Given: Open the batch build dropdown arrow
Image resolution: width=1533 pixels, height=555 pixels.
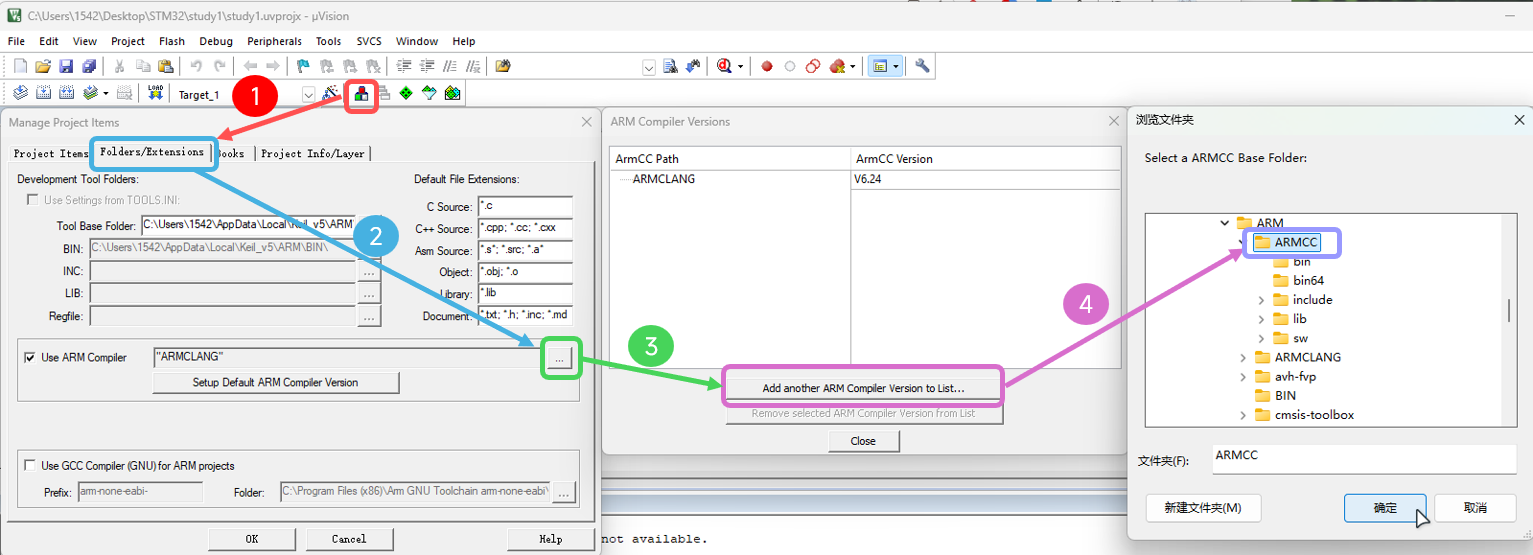Looking at the screenshot, I should point(105,93).
